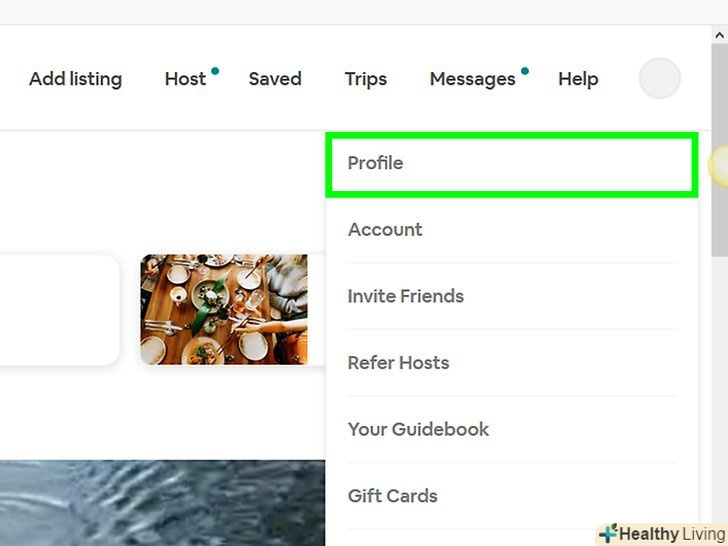Open the dining table photo card
This screenshot has width=728, height=546.
224,309
